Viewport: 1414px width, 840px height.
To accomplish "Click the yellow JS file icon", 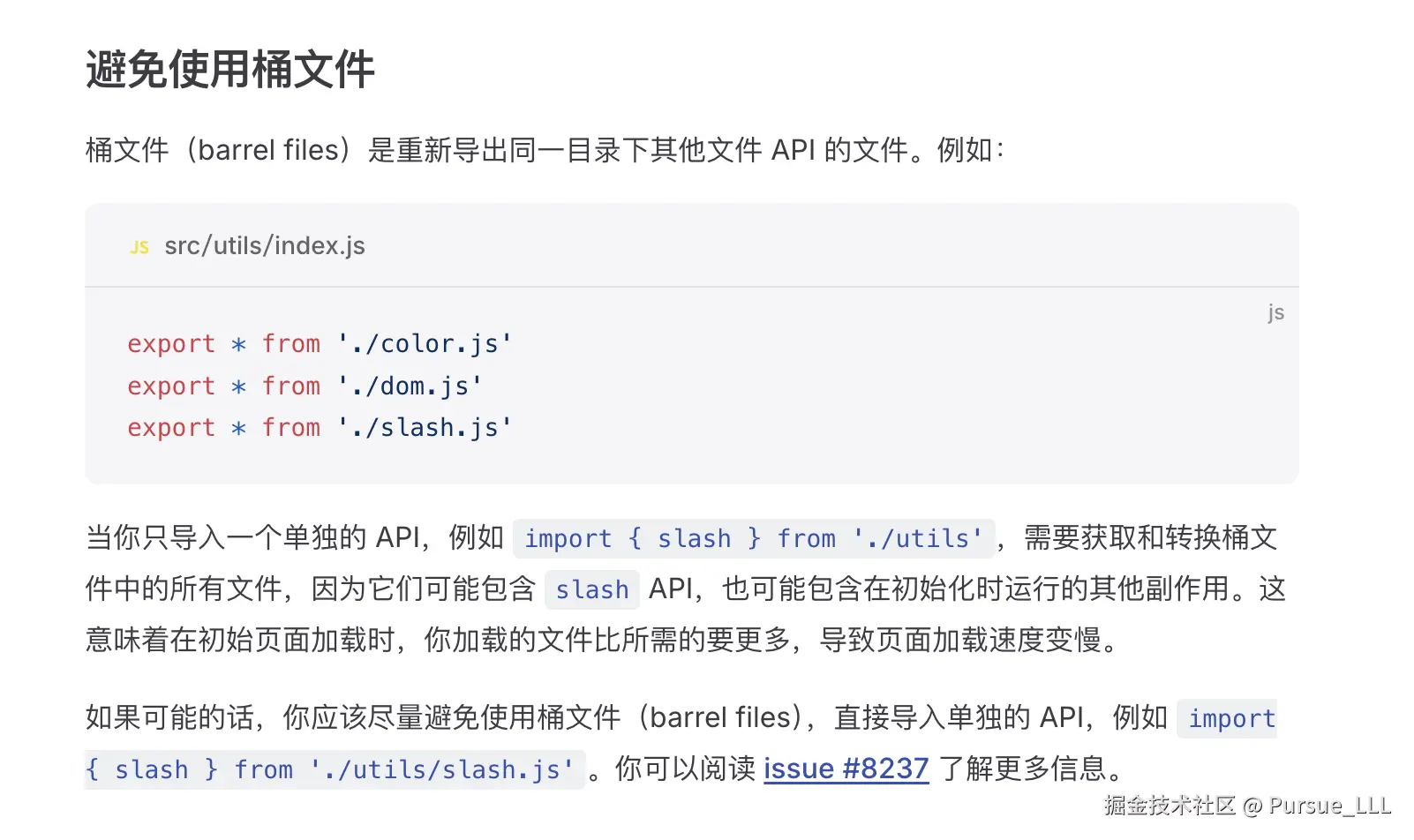I will tap(139, 247).
